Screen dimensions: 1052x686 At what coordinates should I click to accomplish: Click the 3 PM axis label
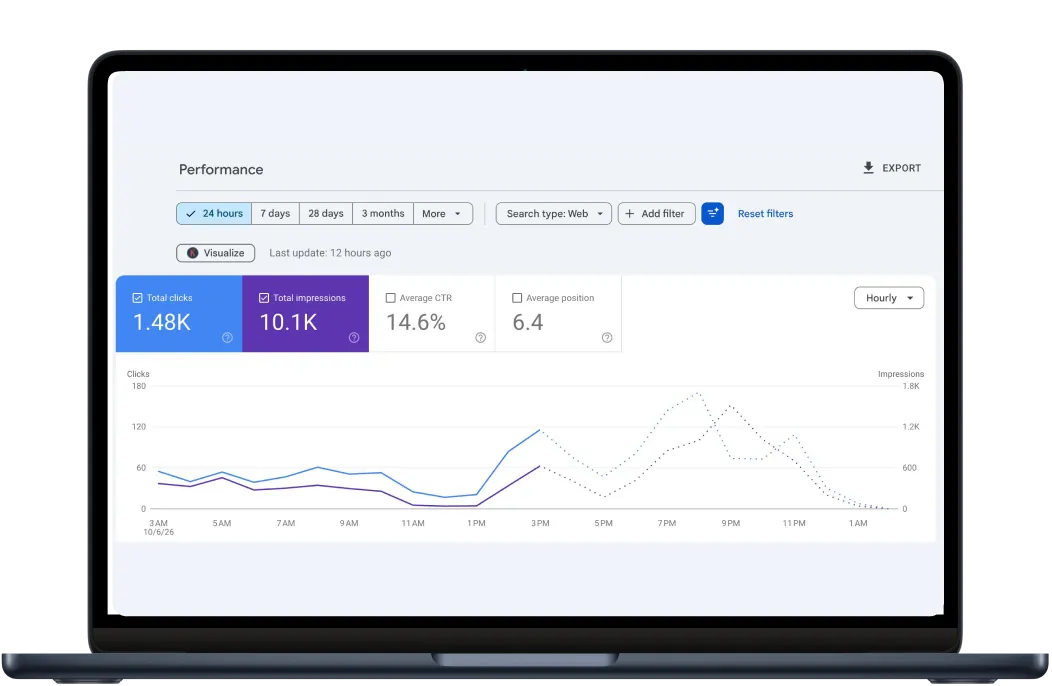(540, 523)
